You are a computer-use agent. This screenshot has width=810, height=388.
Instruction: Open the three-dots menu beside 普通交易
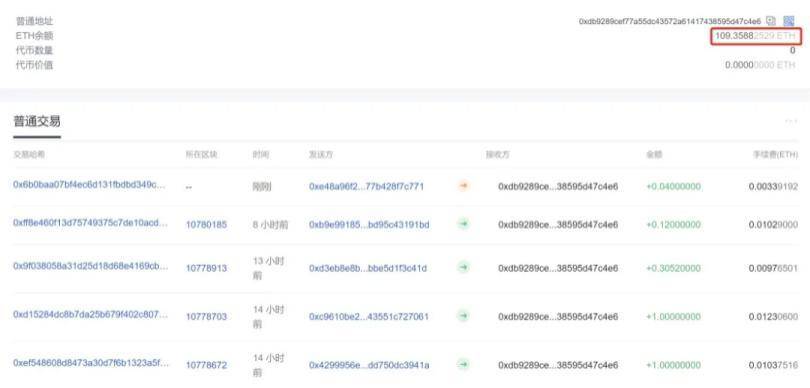(x=791, y=121)
